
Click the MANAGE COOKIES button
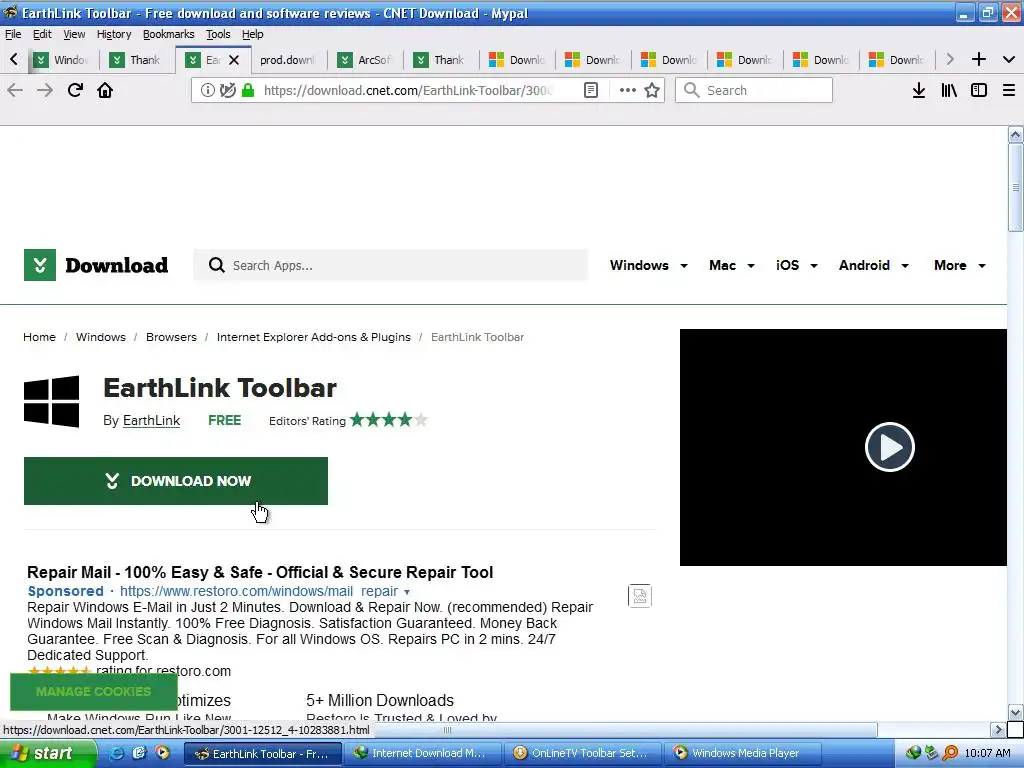(x=93, y=692)
